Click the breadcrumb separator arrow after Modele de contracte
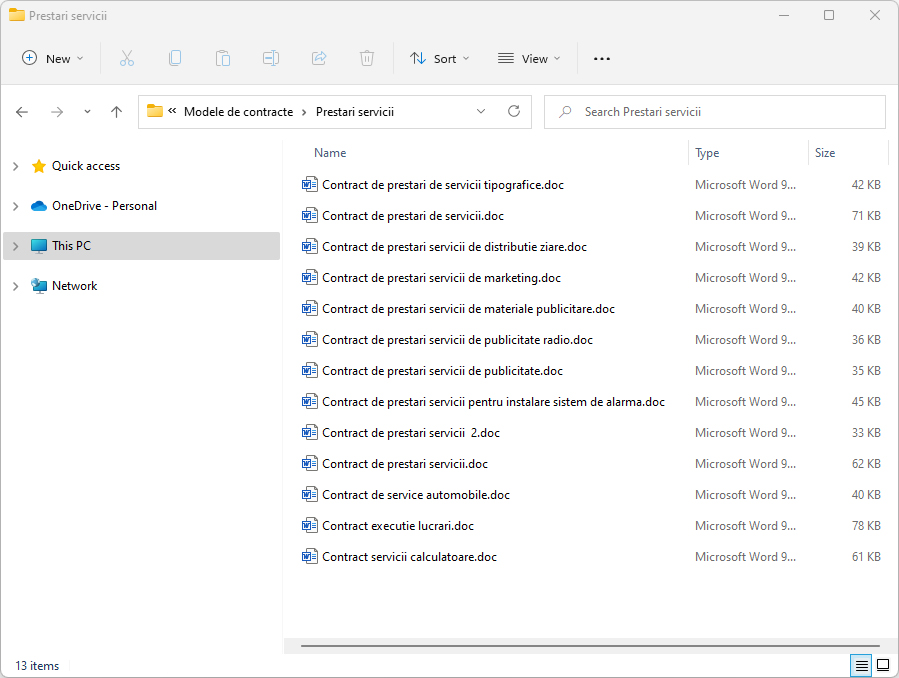 point(304,112)
